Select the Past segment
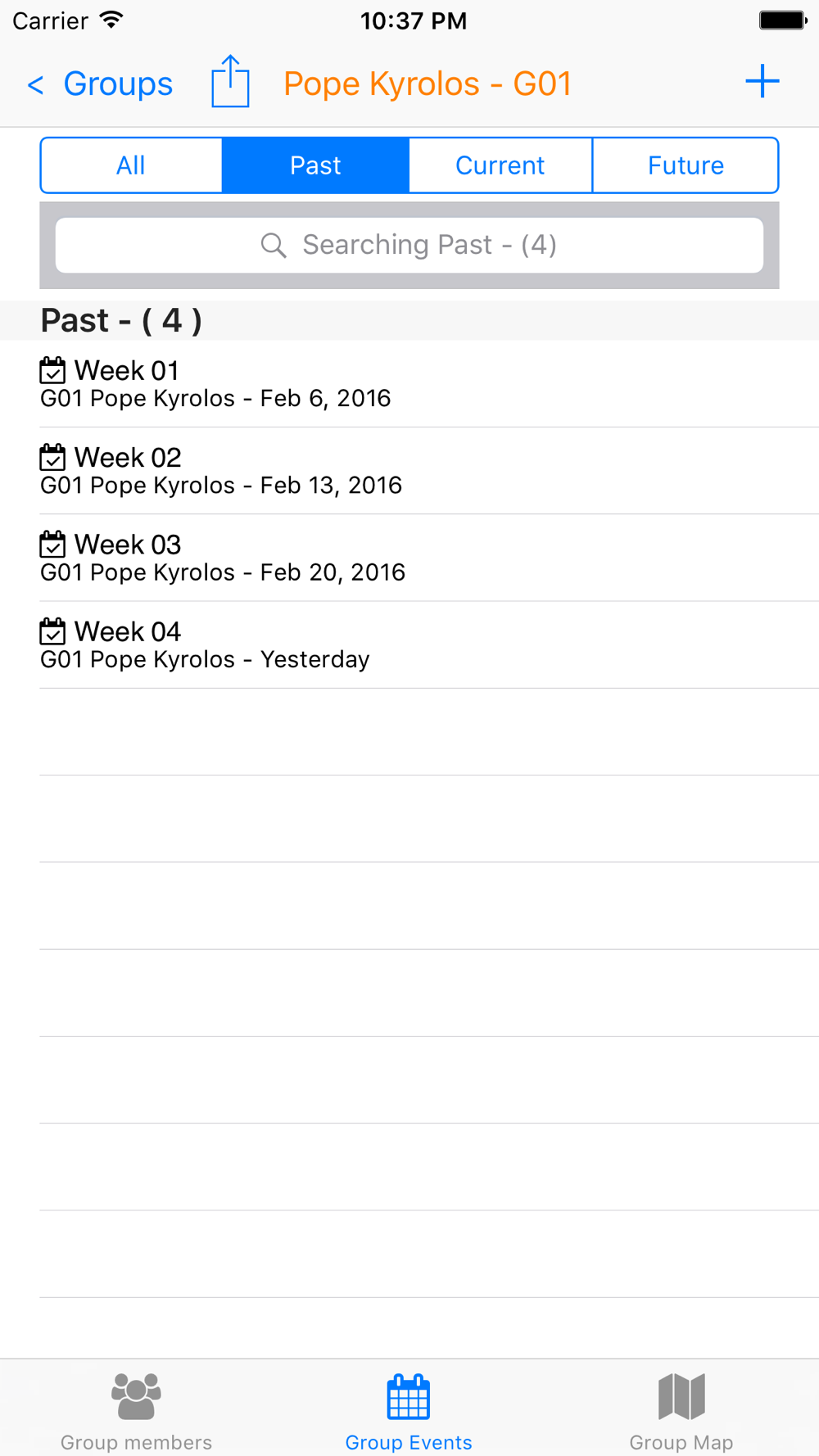This screenshot has height=1456, width=819. coord(315,165)
